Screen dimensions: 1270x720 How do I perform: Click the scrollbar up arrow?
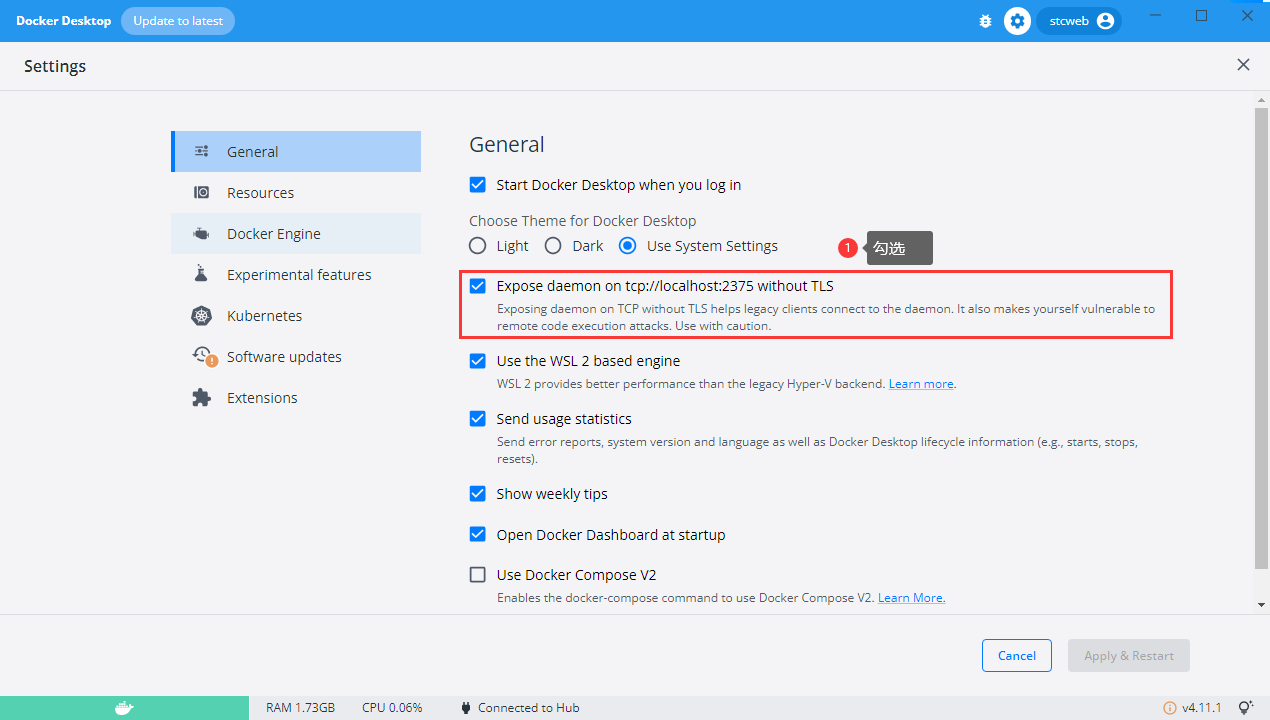pos(1261,98)
